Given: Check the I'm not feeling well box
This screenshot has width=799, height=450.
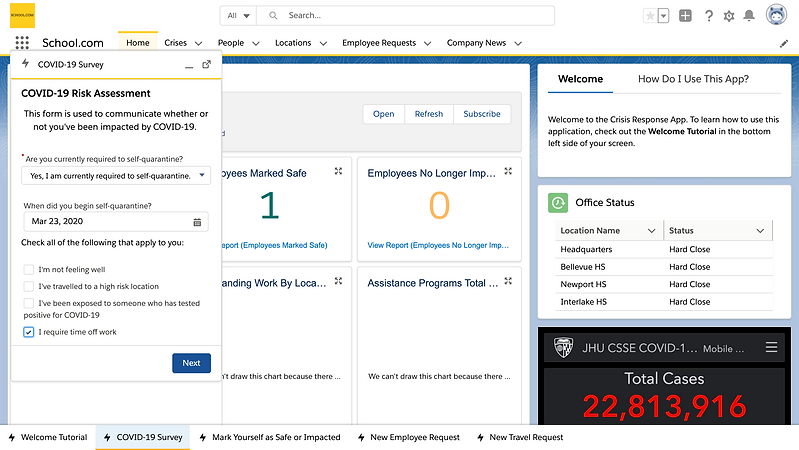Looking at the screenshot, I should (x=29, y=270).
